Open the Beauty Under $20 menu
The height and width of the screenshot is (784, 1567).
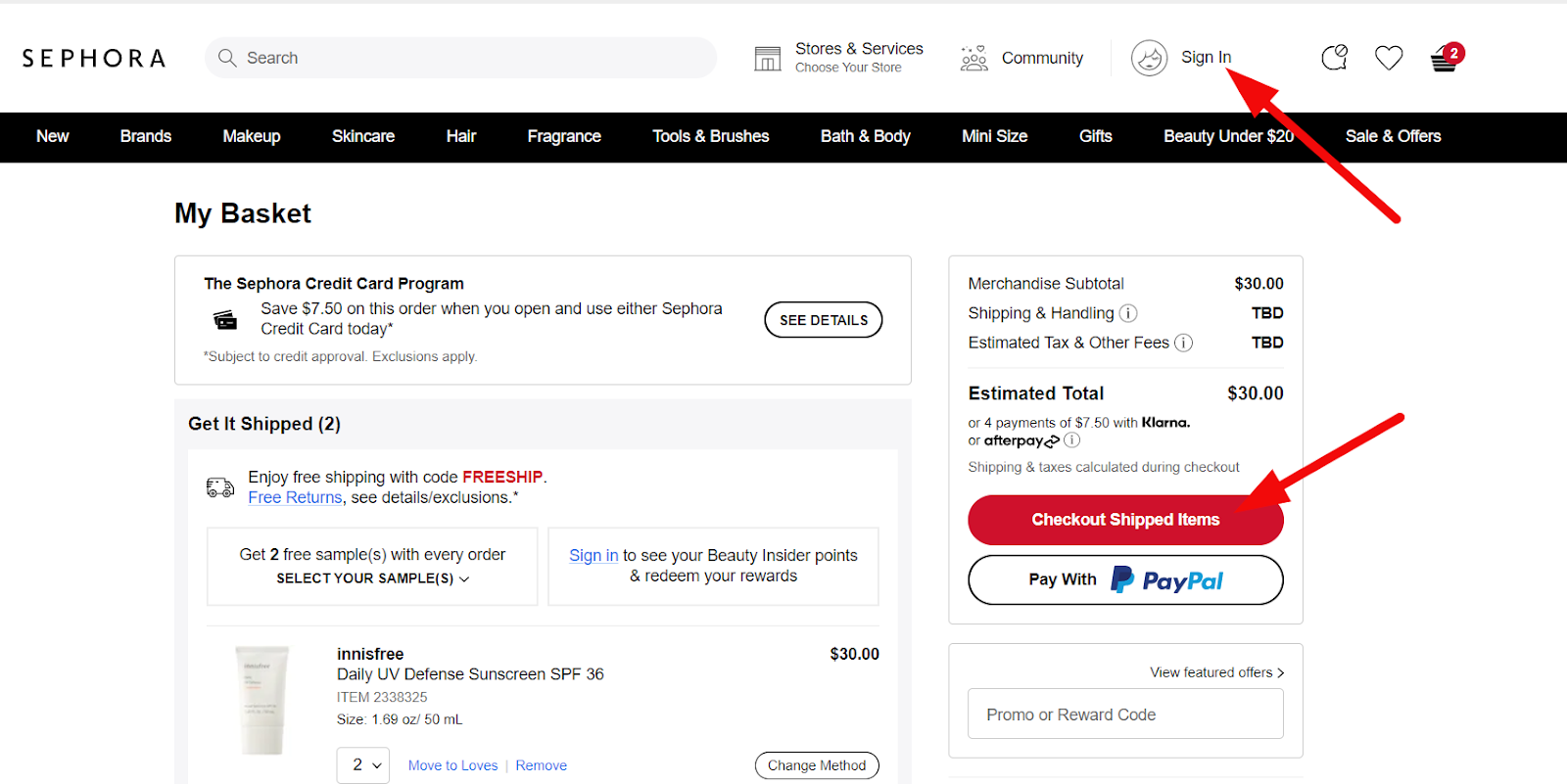[x=1229, y=136]
